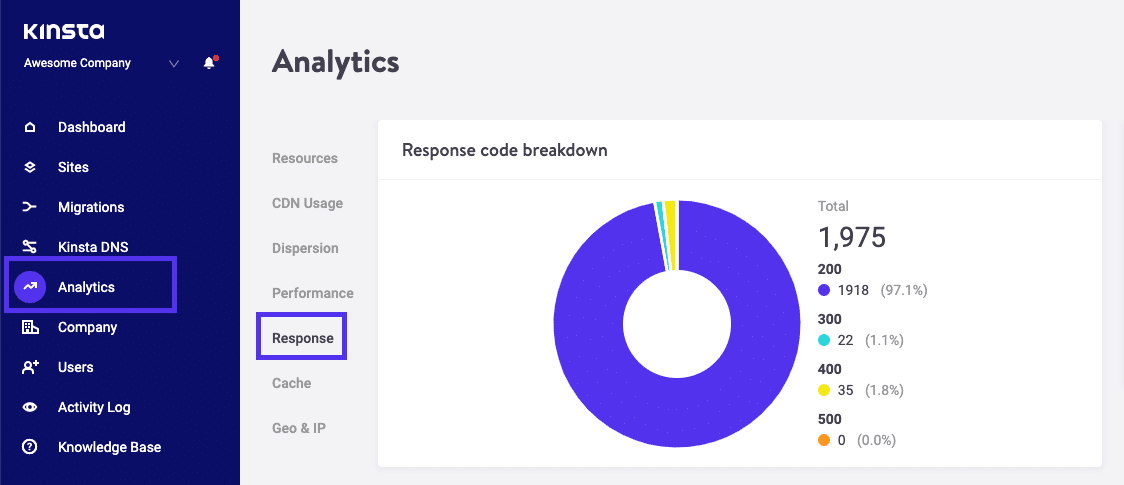The image size is (1124, 485).
Task: Click the Users add-person icon
Action: pos(30,367)
